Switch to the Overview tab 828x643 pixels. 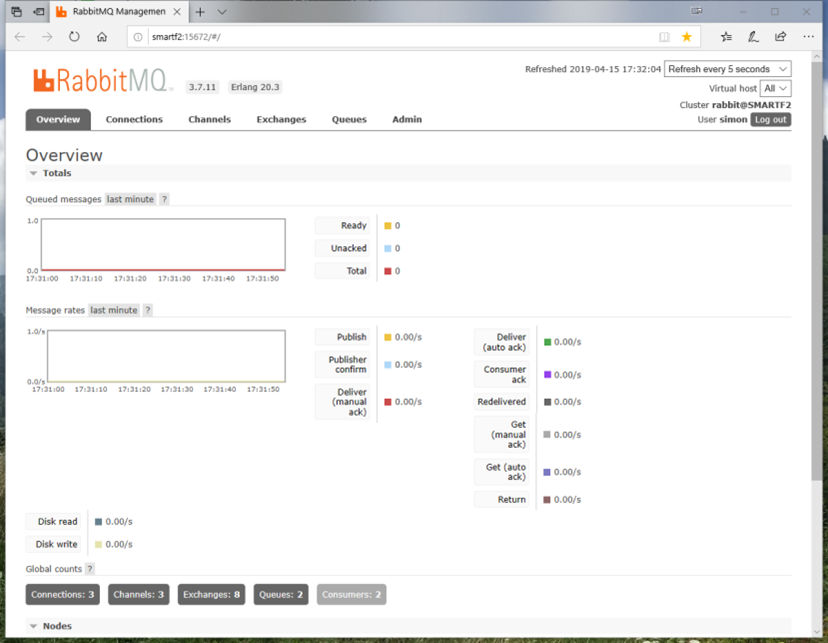[58, 119]
